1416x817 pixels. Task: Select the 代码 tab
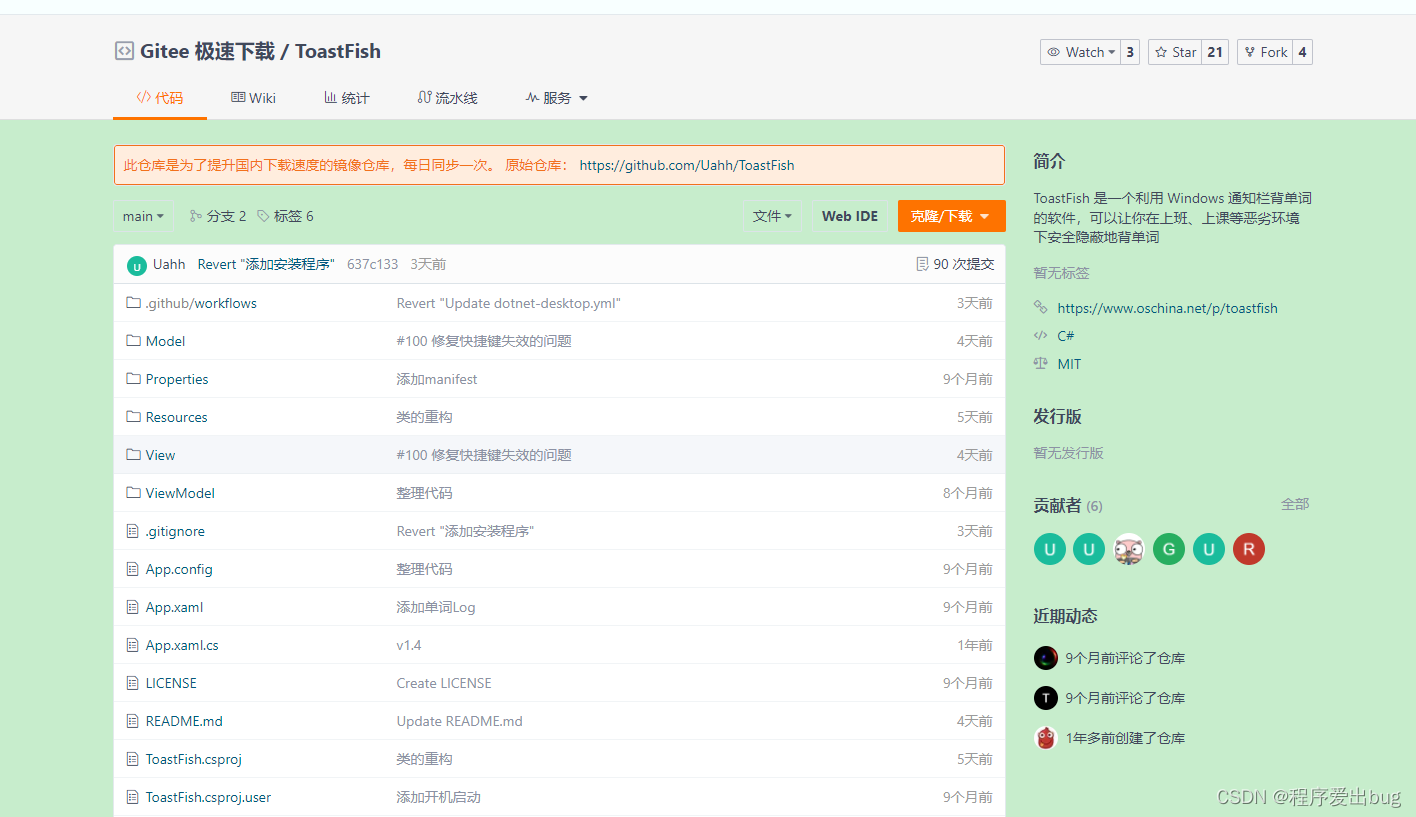click(x=160, y=97)
